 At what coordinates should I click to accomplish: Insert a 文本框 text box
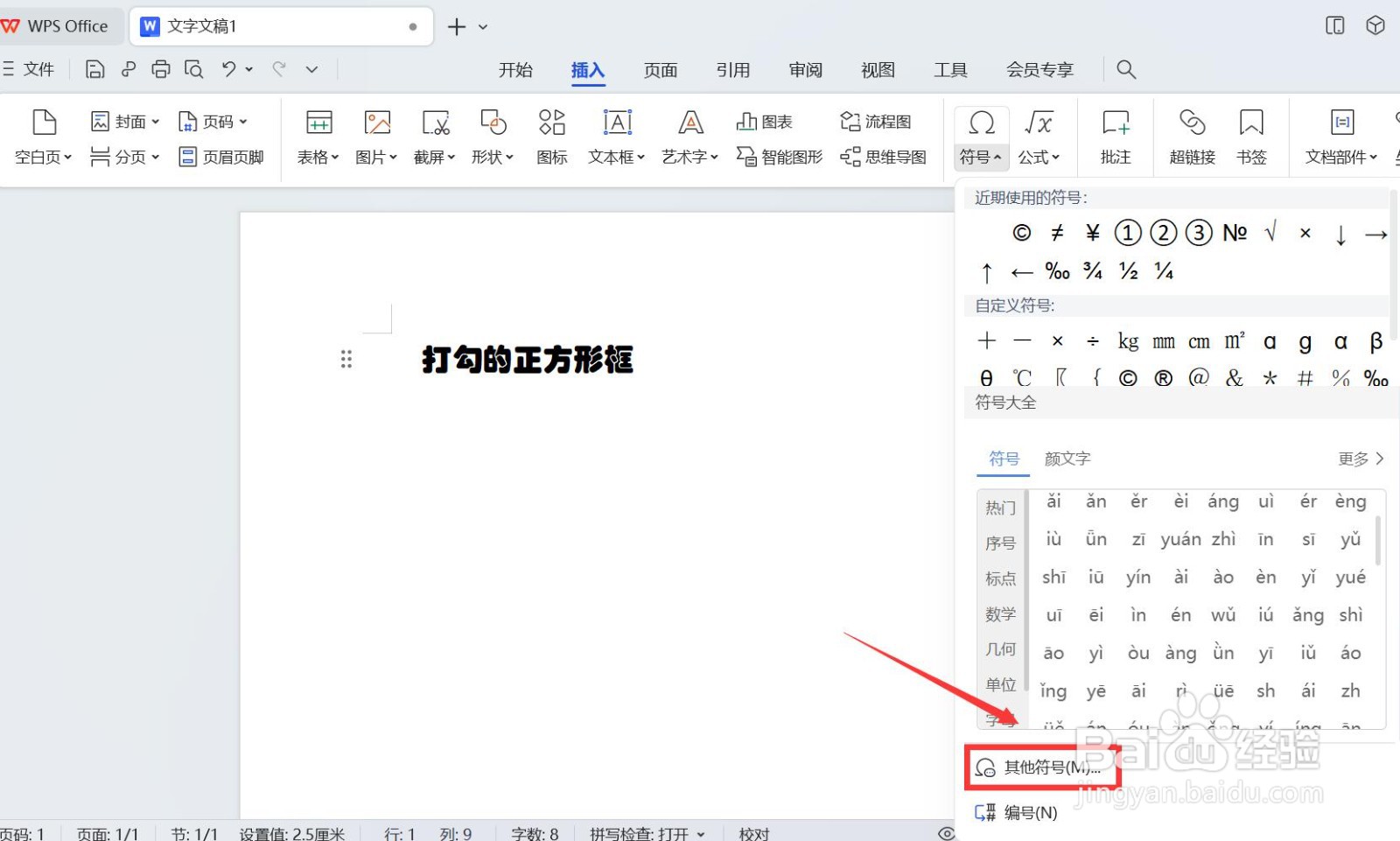[615, 137]
